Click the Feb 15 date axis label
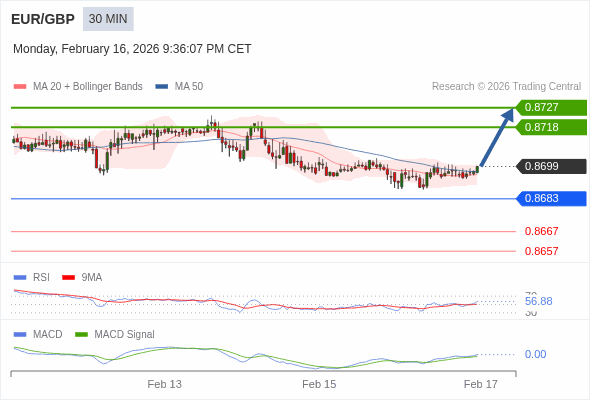The height and width of the screenshot is (400, 590). coord(319,384)
